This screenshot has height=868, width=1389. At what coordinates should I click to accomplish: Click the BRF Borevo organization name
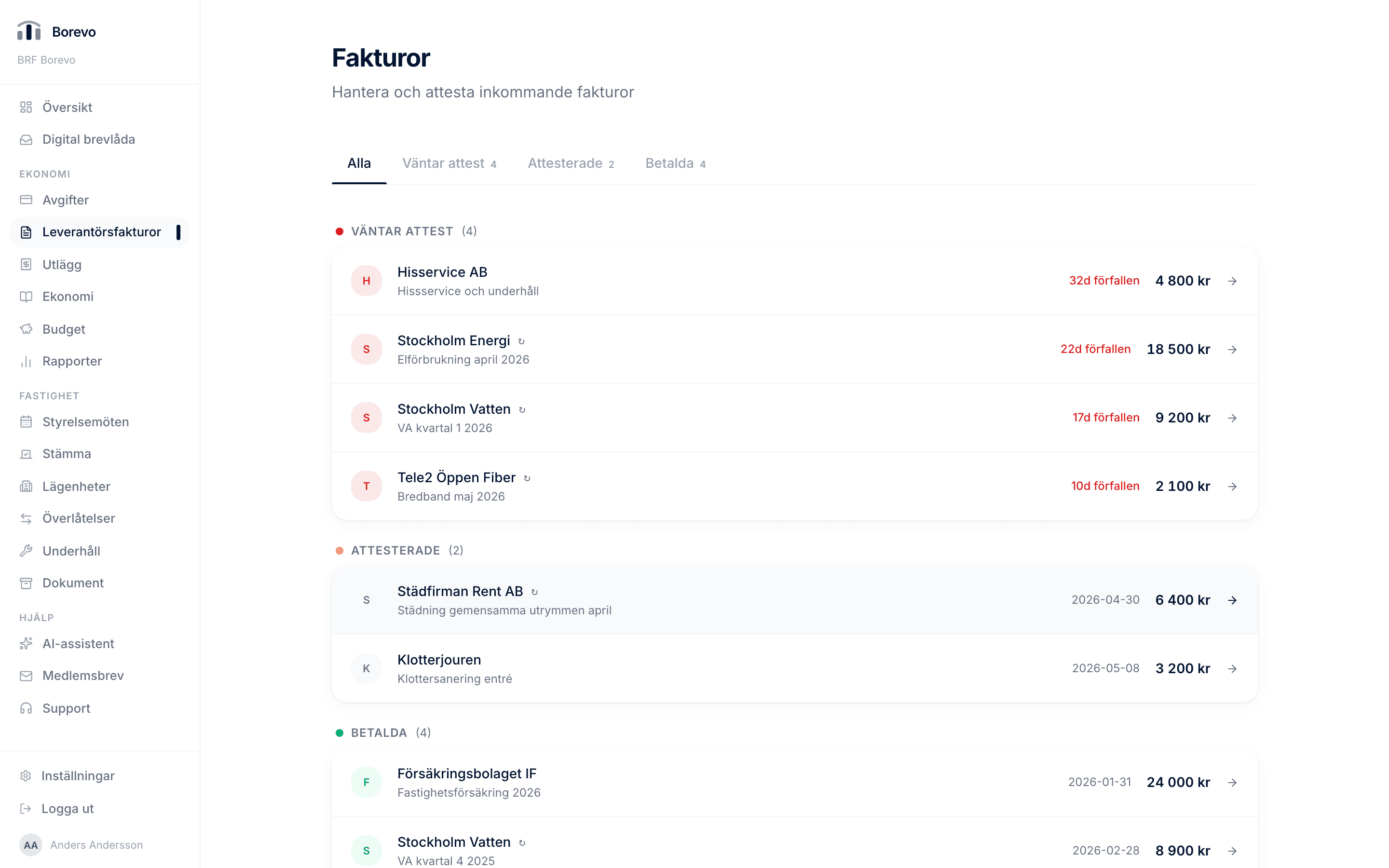tap(46, 60)
